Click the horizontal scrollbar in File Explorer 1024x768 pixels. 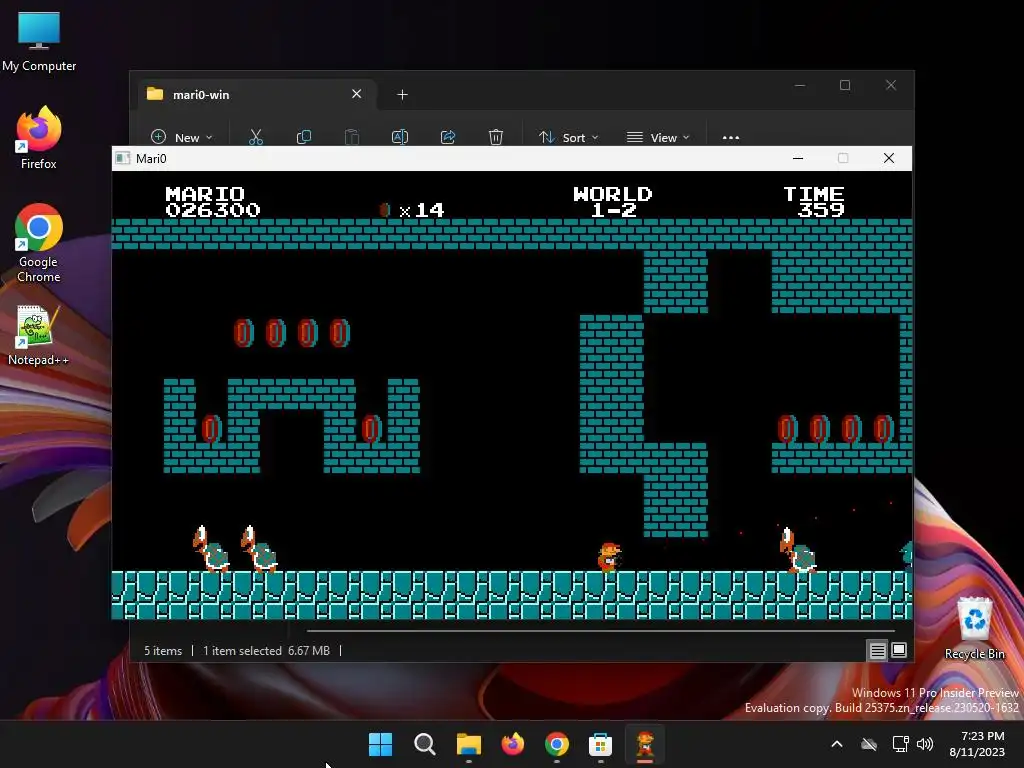click(x=600, y=631)
